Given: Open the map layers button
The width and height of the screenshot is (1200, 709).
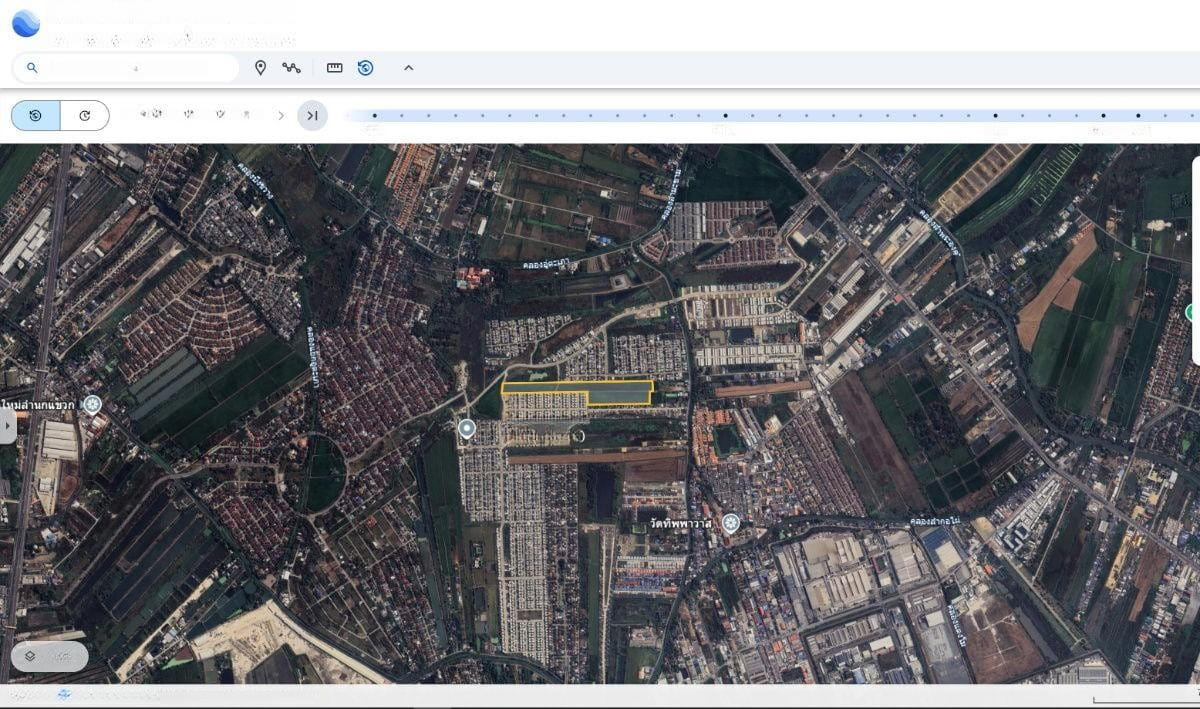Looking at the screenshot, I should click(50, 656).
